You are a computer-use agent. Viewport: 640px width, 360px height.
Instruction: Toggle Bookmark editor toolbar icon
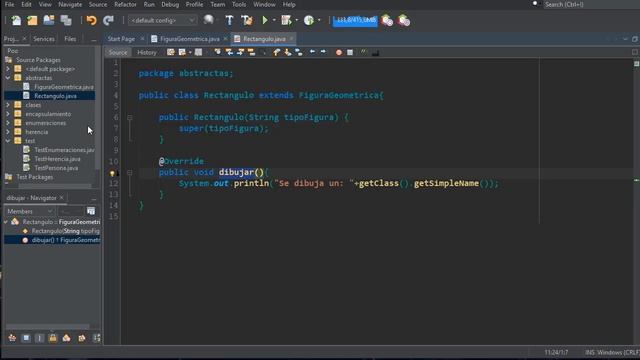(299, 52)
